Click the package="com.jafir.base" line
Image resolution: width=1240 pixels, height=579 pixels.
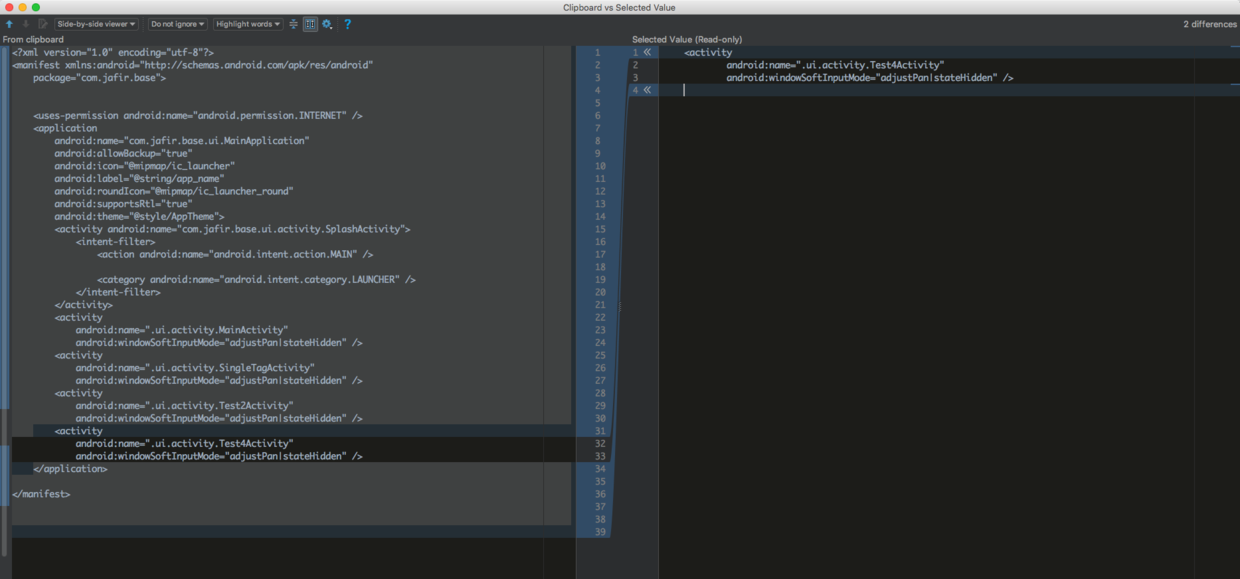pyautogui.click(x=99, y=77)
